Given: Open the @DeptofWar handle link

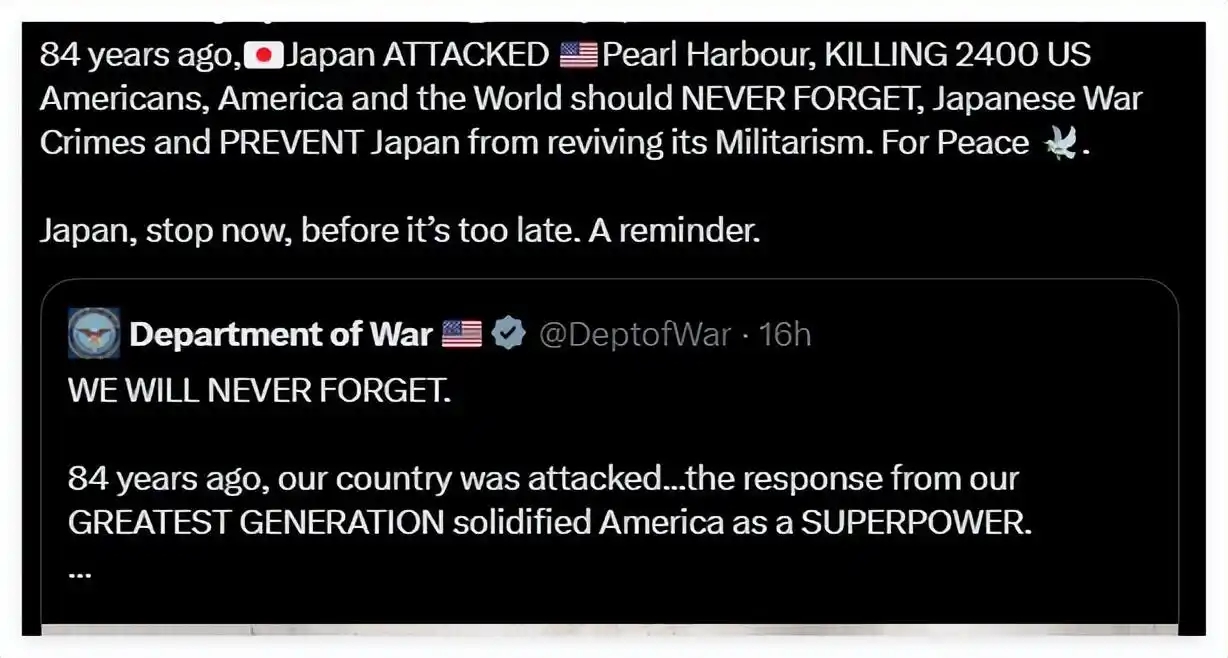Looking at the screenshot, I should [x=634, y=334].
